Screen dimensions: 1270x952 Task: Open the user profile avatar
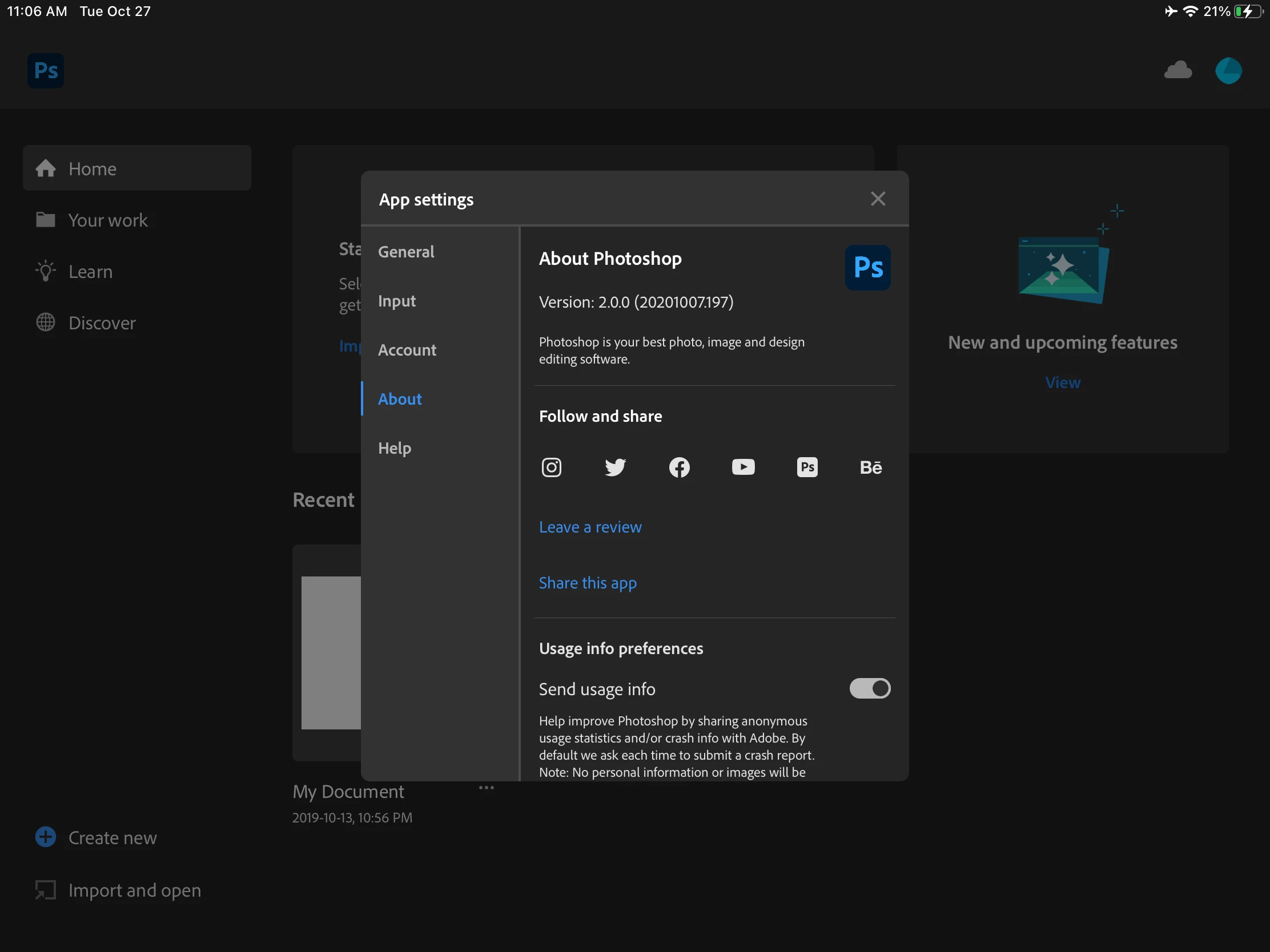point(1228,71)
